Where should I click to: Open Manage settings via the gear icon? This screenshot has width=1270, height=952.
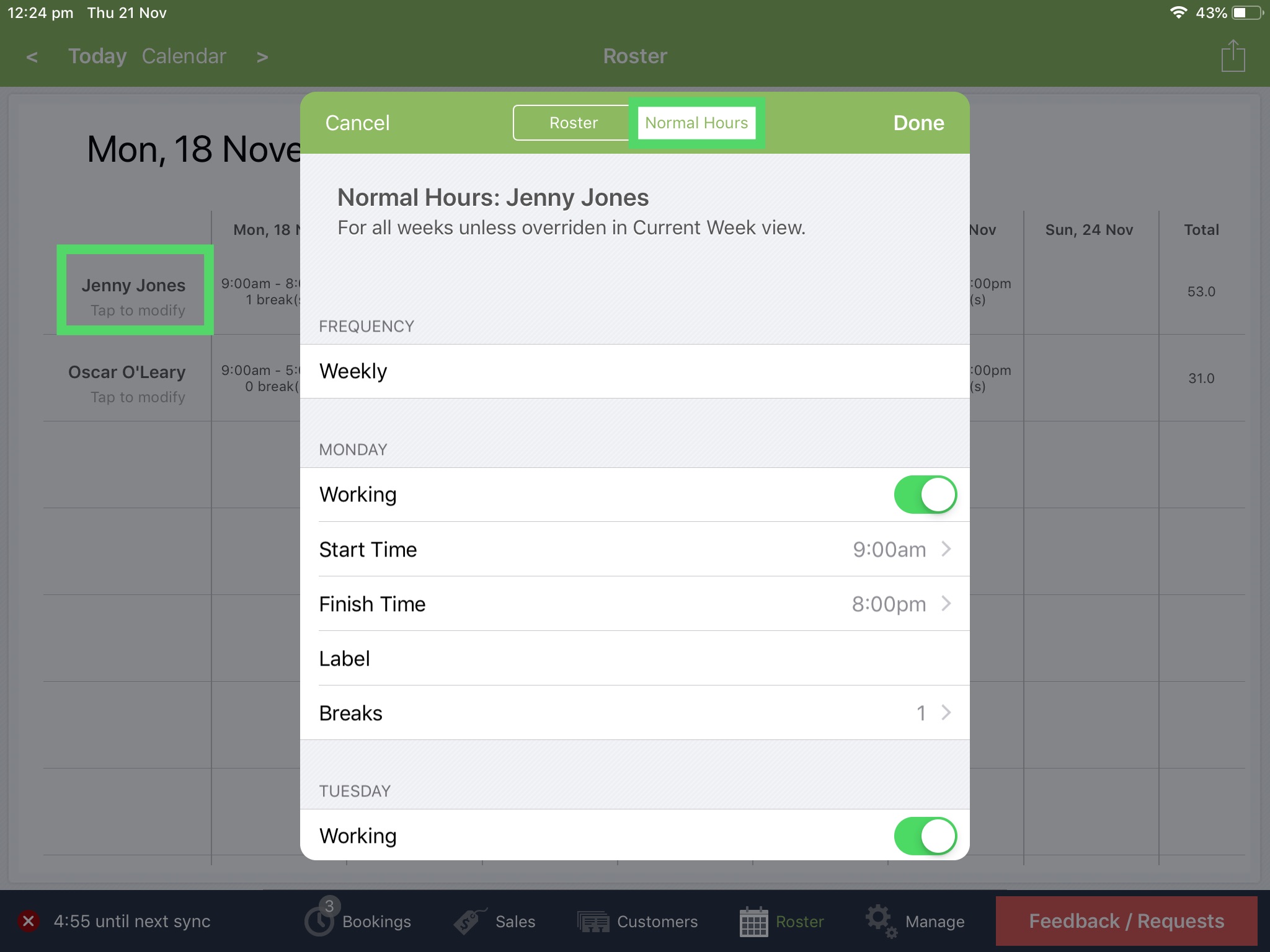click(880, 921)
